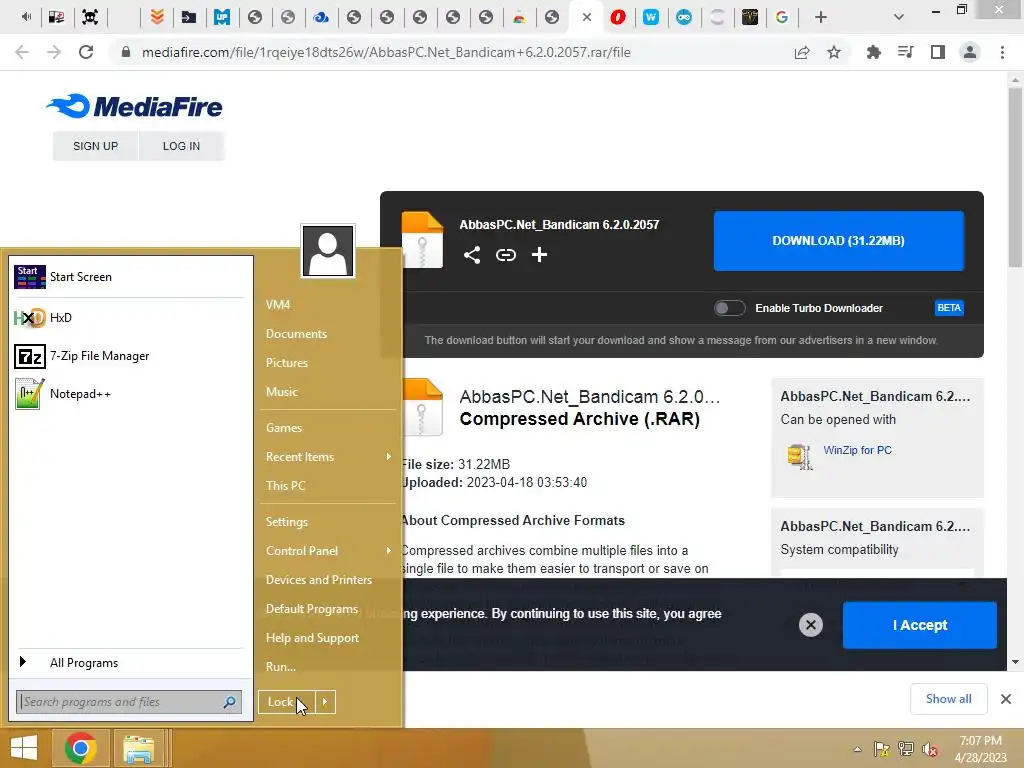Screen dimensions: 1024x768
Task: Open the Start Screen entry
Action: pos(129,277)
